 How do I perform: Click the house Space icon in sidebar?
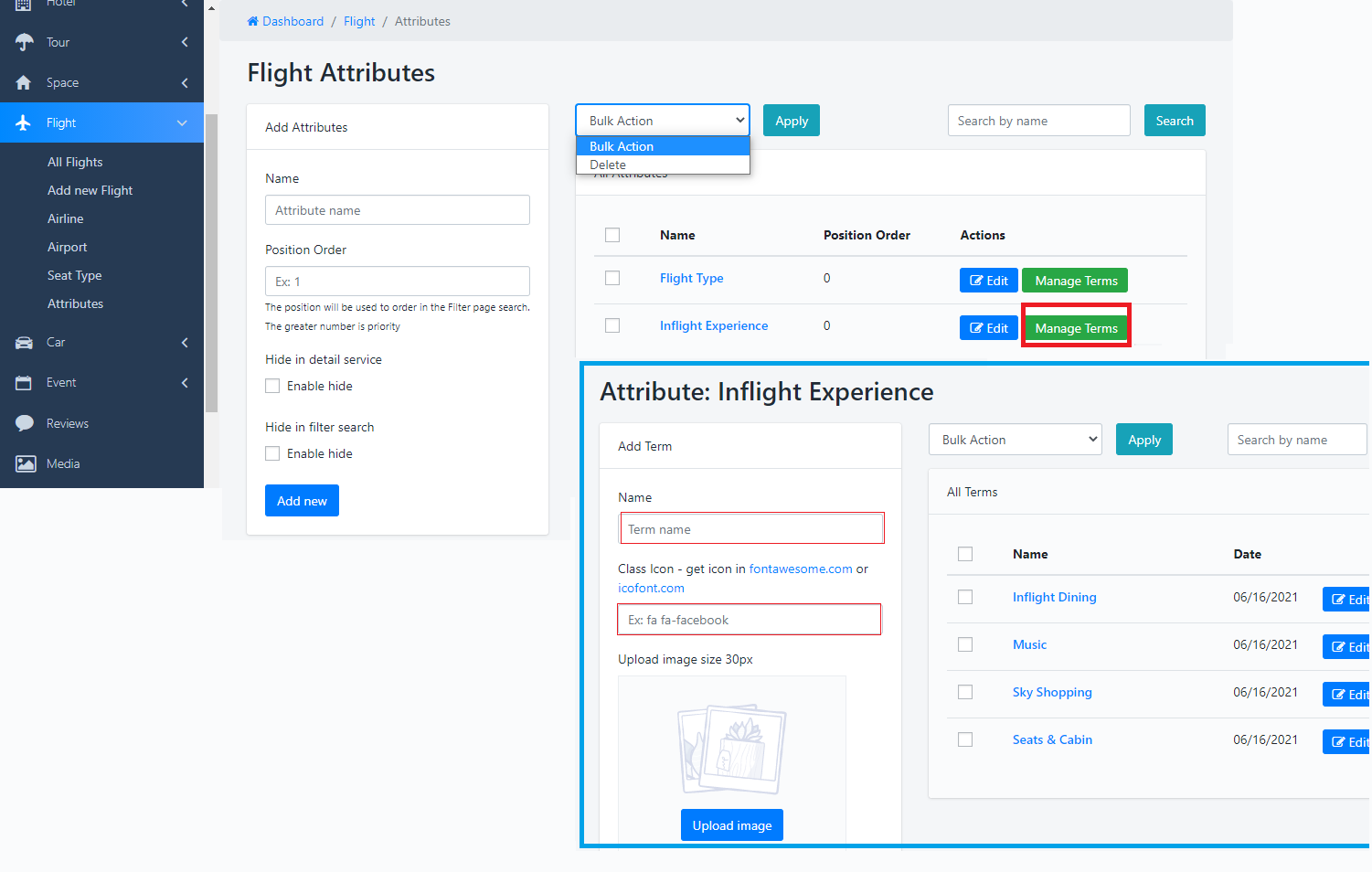[x=24, y=82]
